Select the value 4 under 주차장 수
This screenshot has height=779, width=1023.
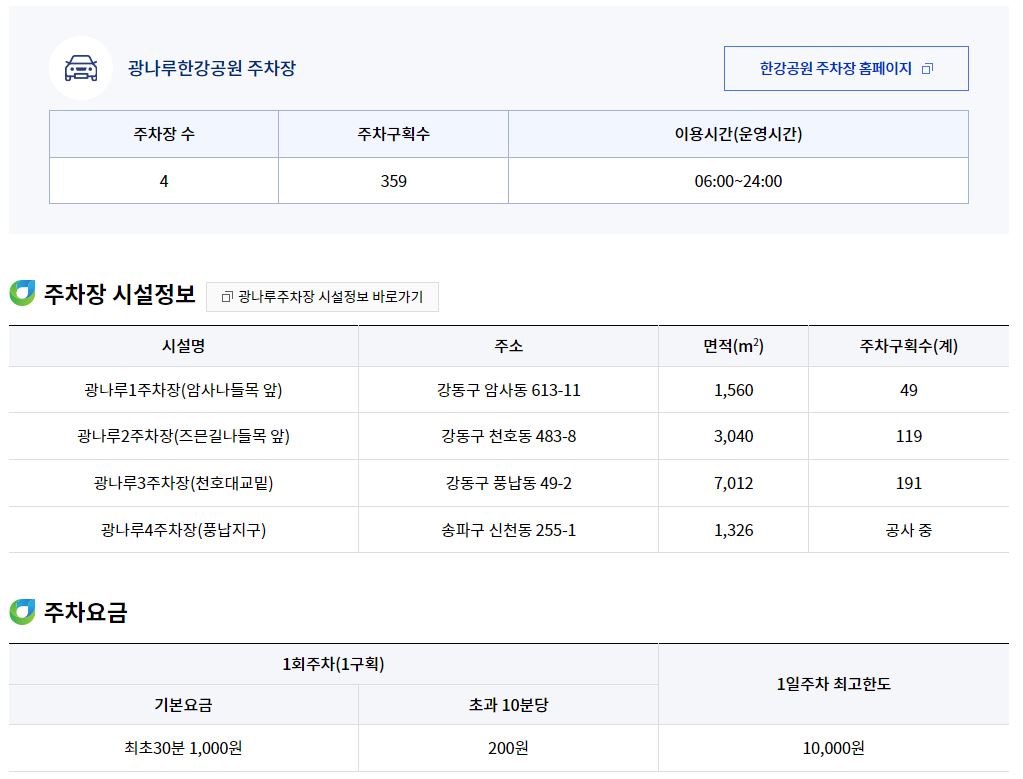click(x=164, y=181)
